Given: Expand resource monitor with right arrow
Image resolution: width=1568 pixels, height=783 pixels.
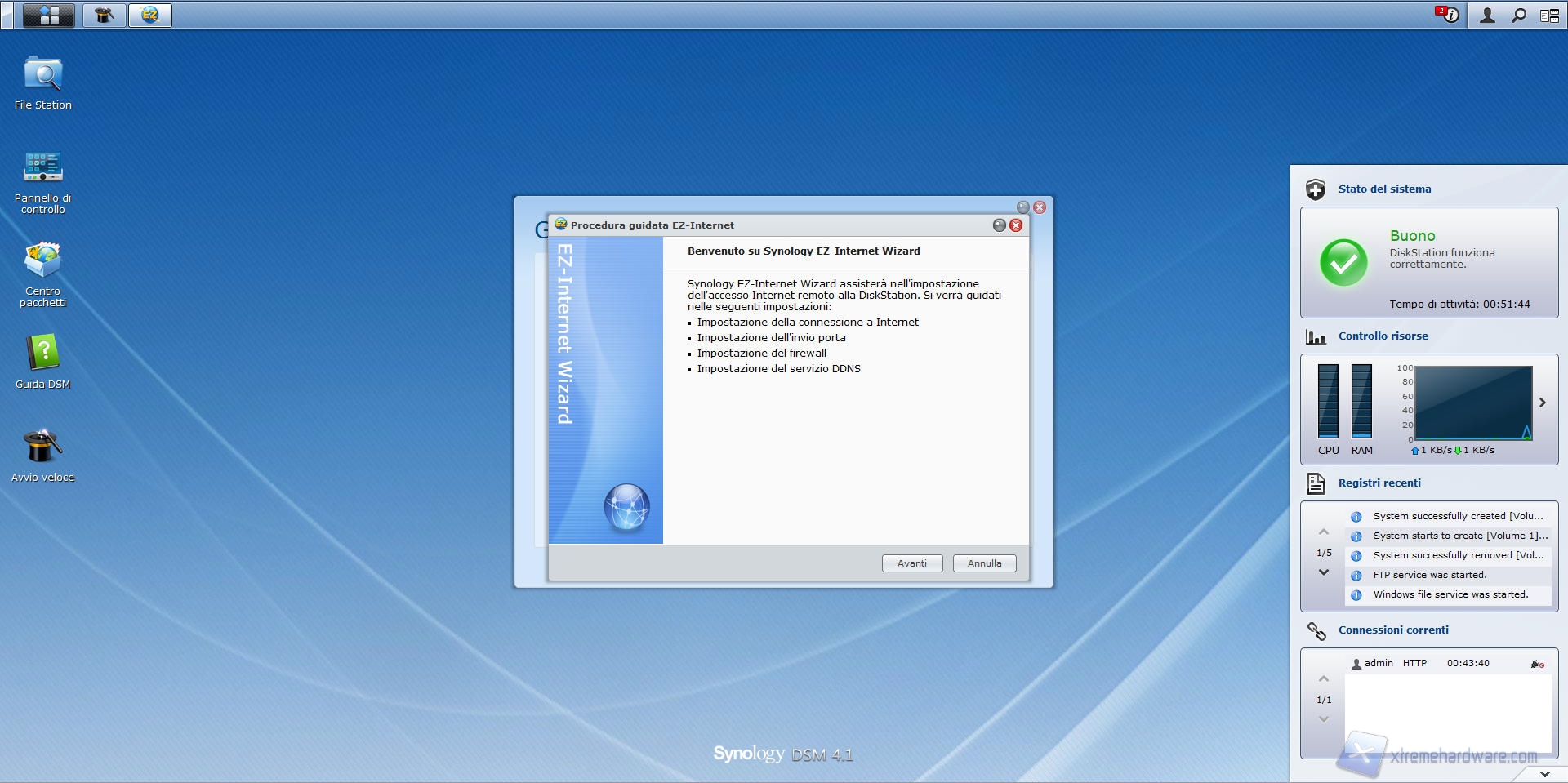Looking at the screenshot, I should click(x=1543, y=403).
